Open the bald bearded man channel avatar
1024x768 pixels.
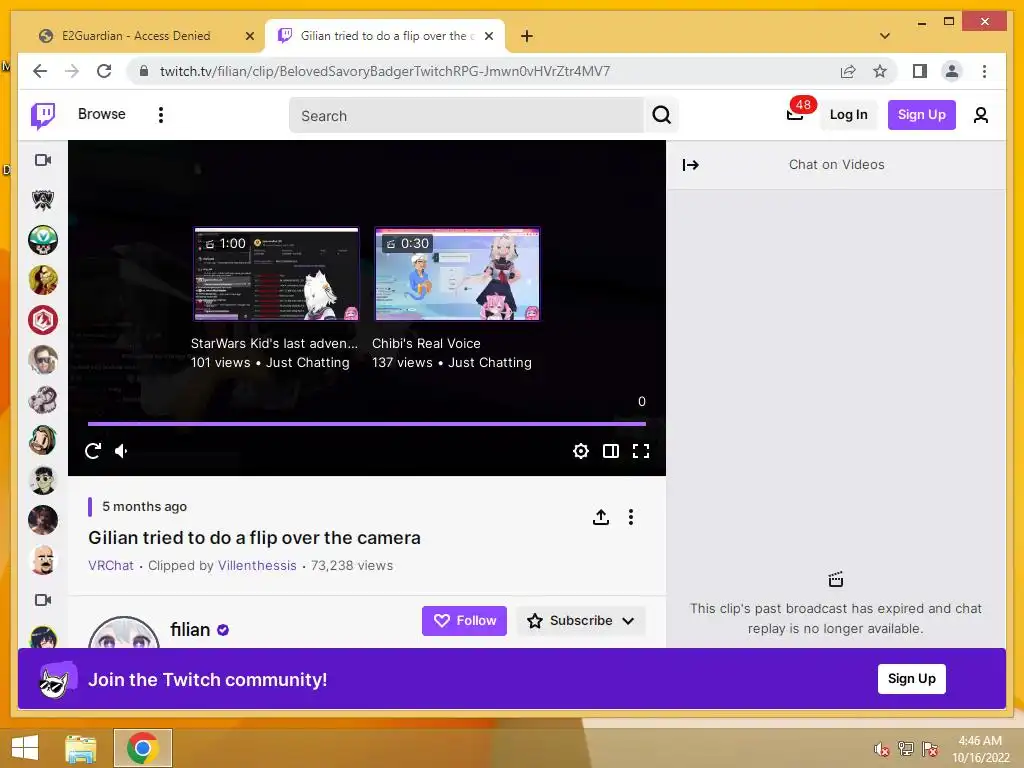(43, 560)
